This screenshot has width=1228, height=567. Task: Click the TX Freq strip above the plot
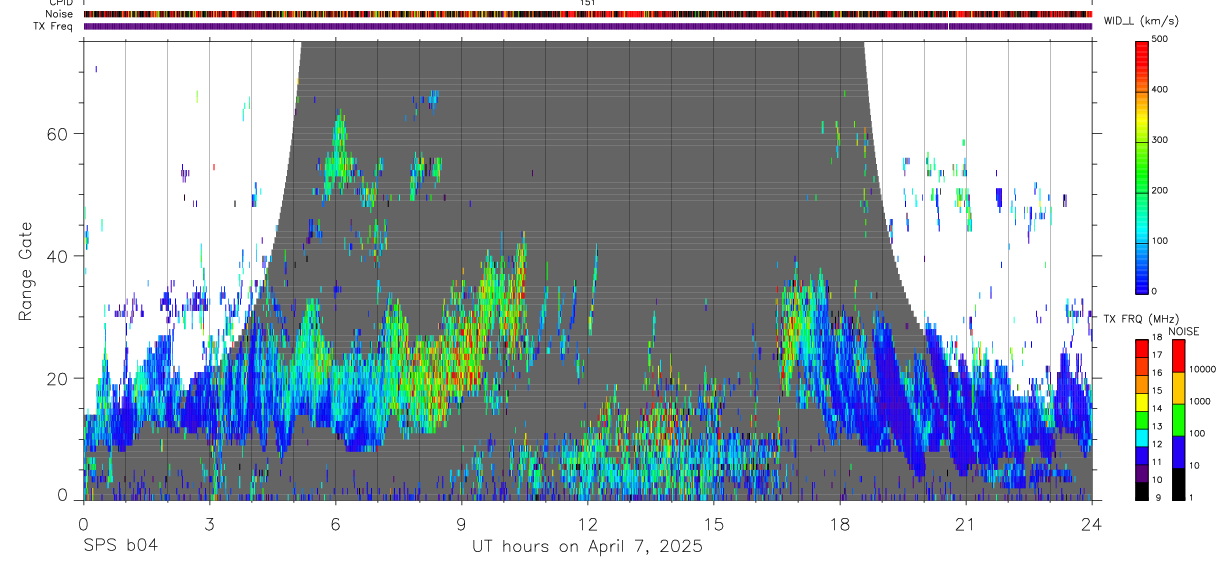pyautogui.click(x=587, y=26)
